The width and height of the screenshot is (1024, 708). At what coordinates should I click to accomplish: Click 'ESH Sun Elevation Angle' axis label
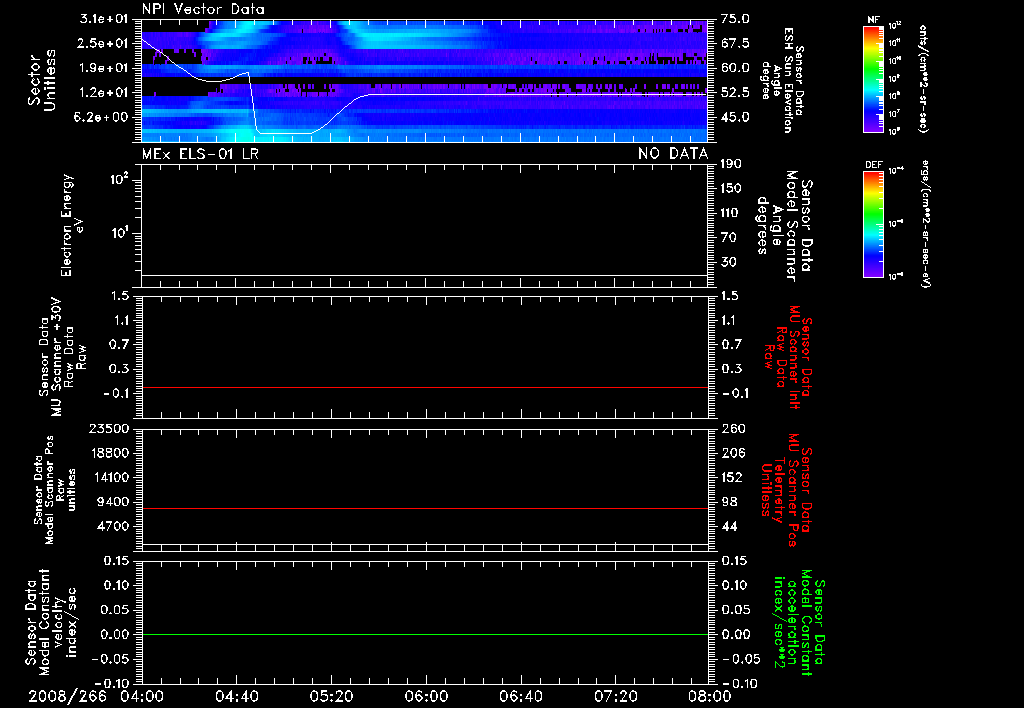782,80
